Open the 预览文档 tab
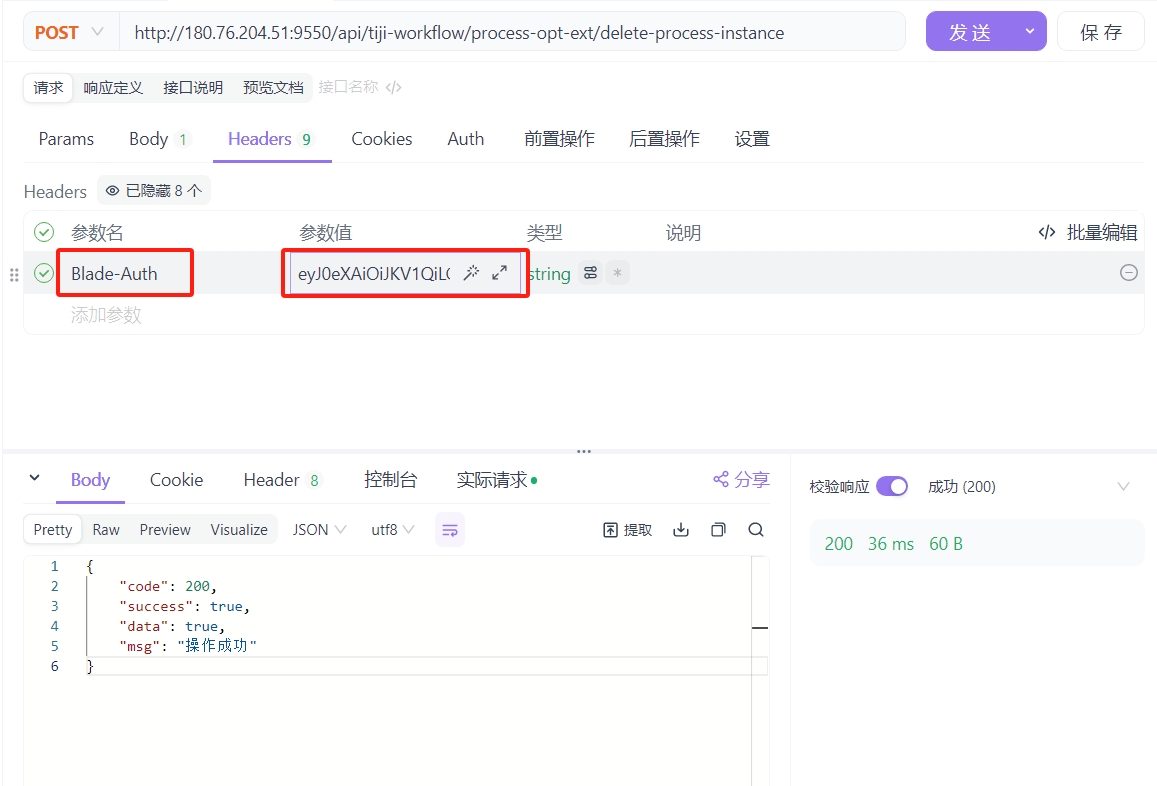The image size is (1157, 786). pos(273,88)
